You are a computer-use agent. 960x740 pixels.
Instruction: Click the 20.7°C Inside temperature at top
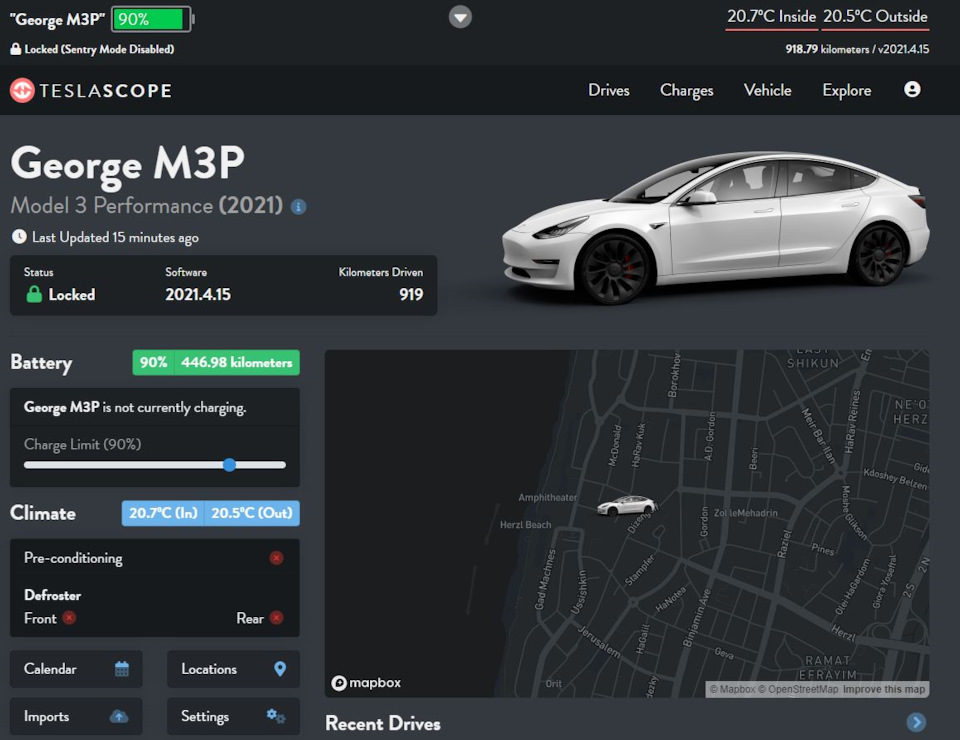[771, 17]
